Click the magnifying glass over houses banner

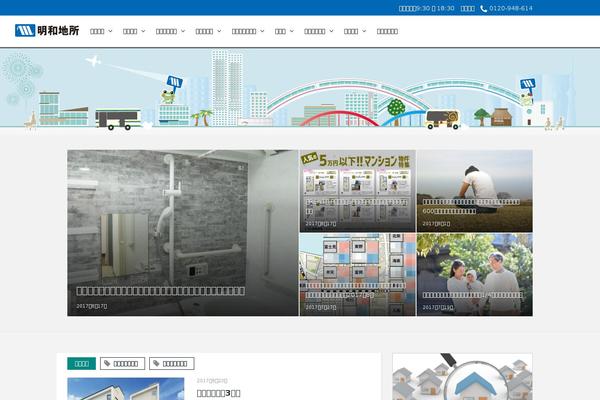[x=462, y=377]
